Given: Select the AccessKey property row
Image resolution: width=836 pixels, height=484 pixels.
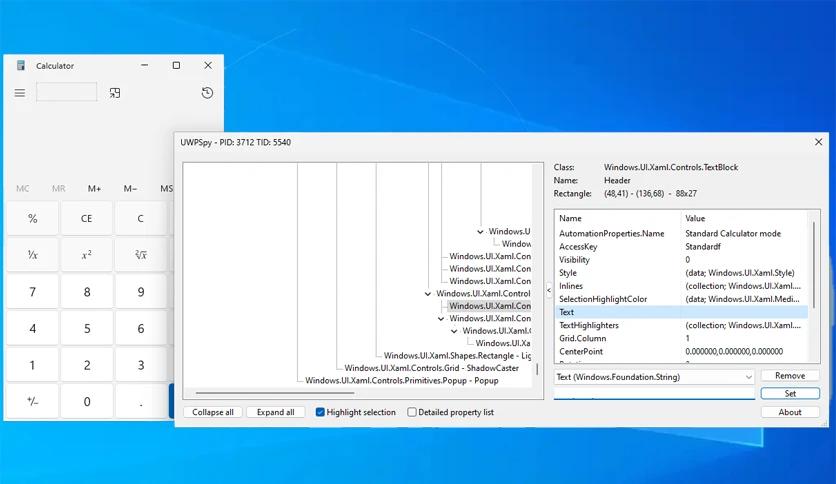Looking at the screenshot, I should 682,247.
